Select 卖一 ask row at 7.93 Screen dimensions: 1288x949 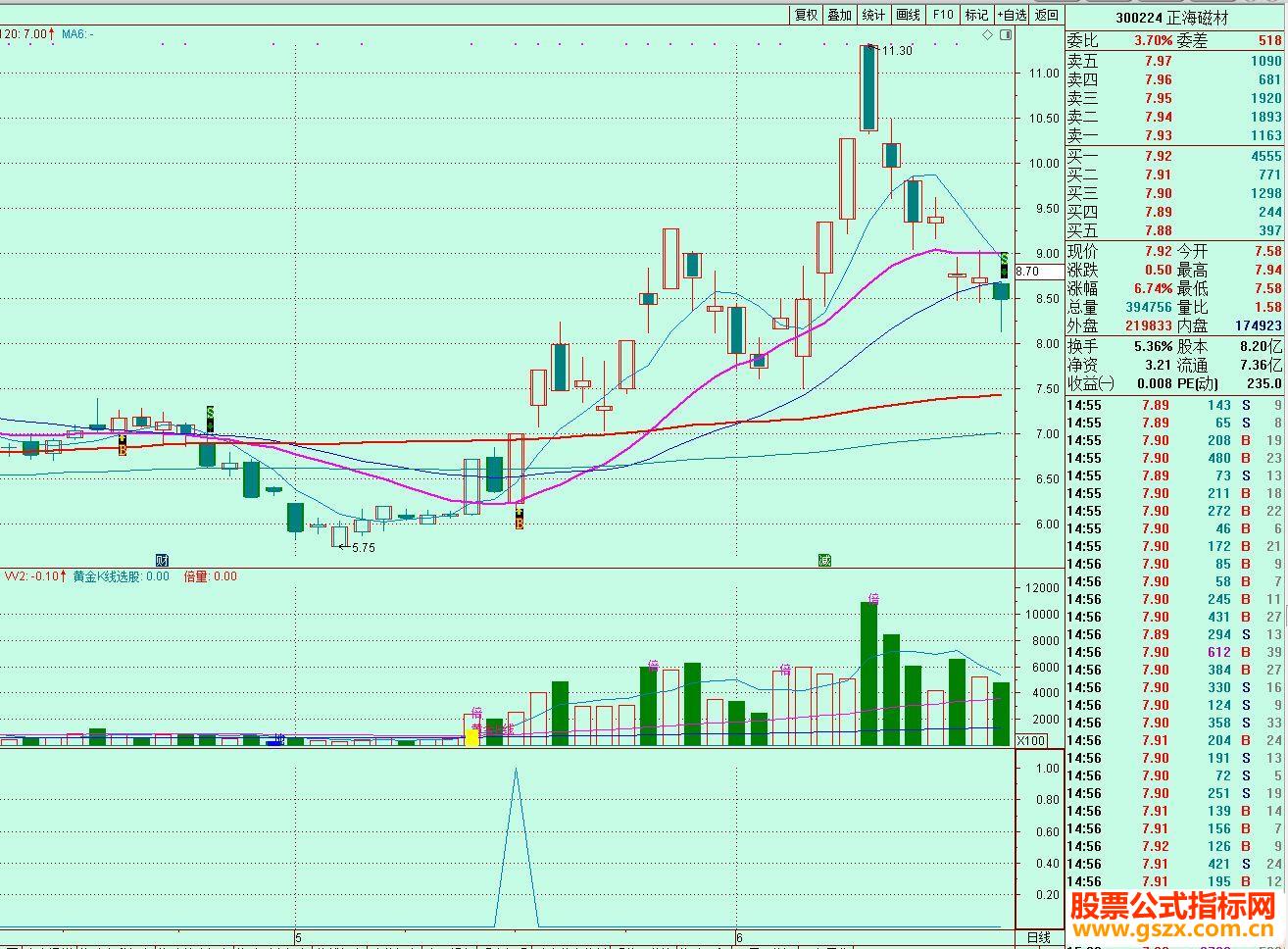1175,135
